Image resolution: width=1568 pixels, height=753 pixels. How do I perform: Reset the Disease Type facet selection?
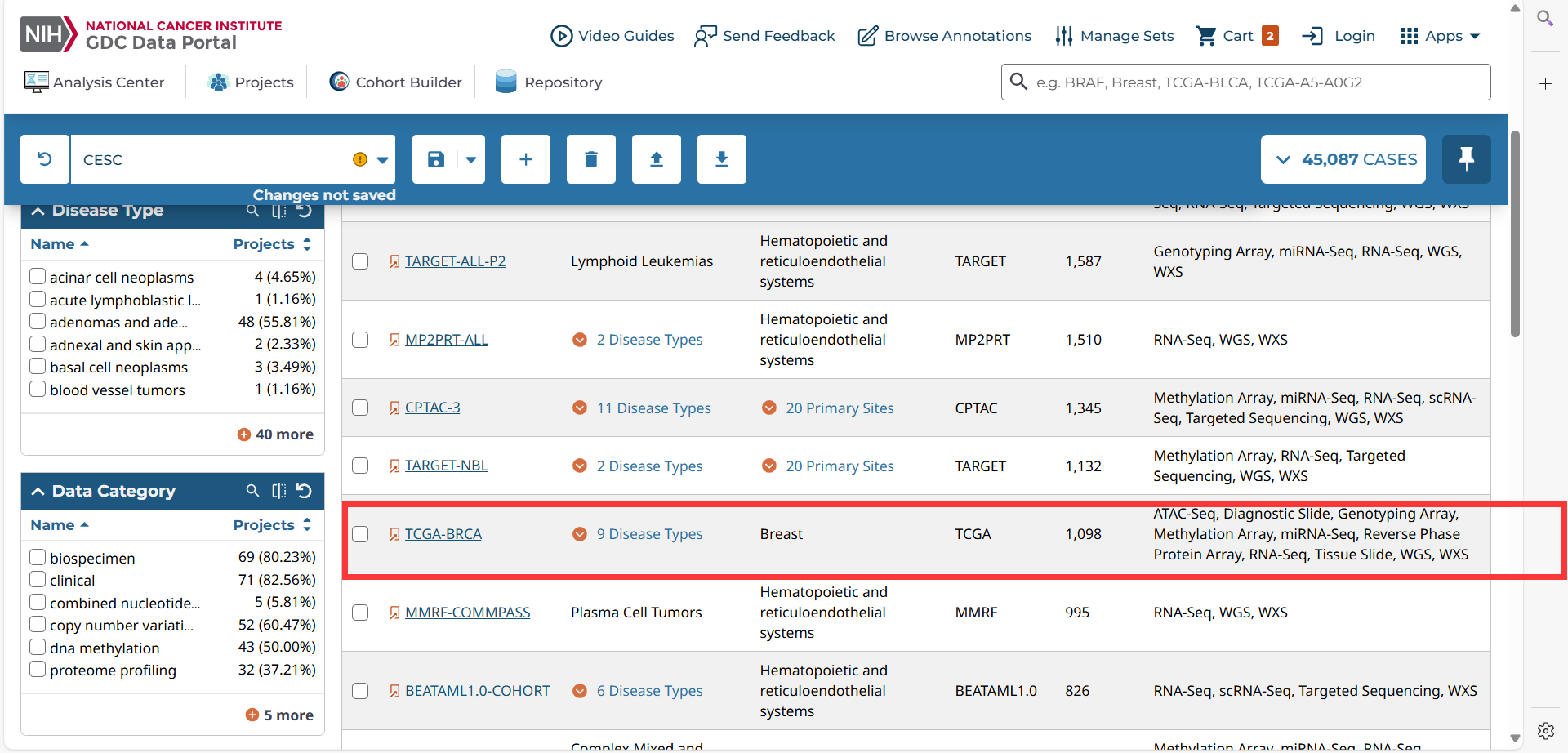click(305, 211)
